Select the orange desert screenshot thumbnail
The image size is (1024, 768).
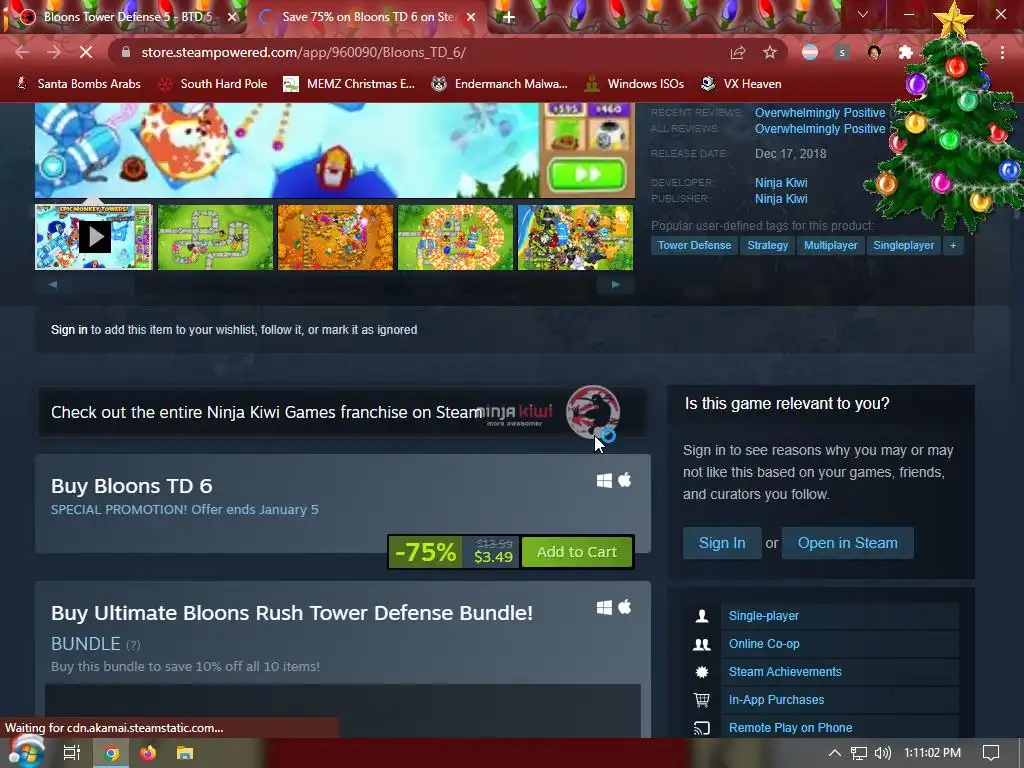coord(336,237)
